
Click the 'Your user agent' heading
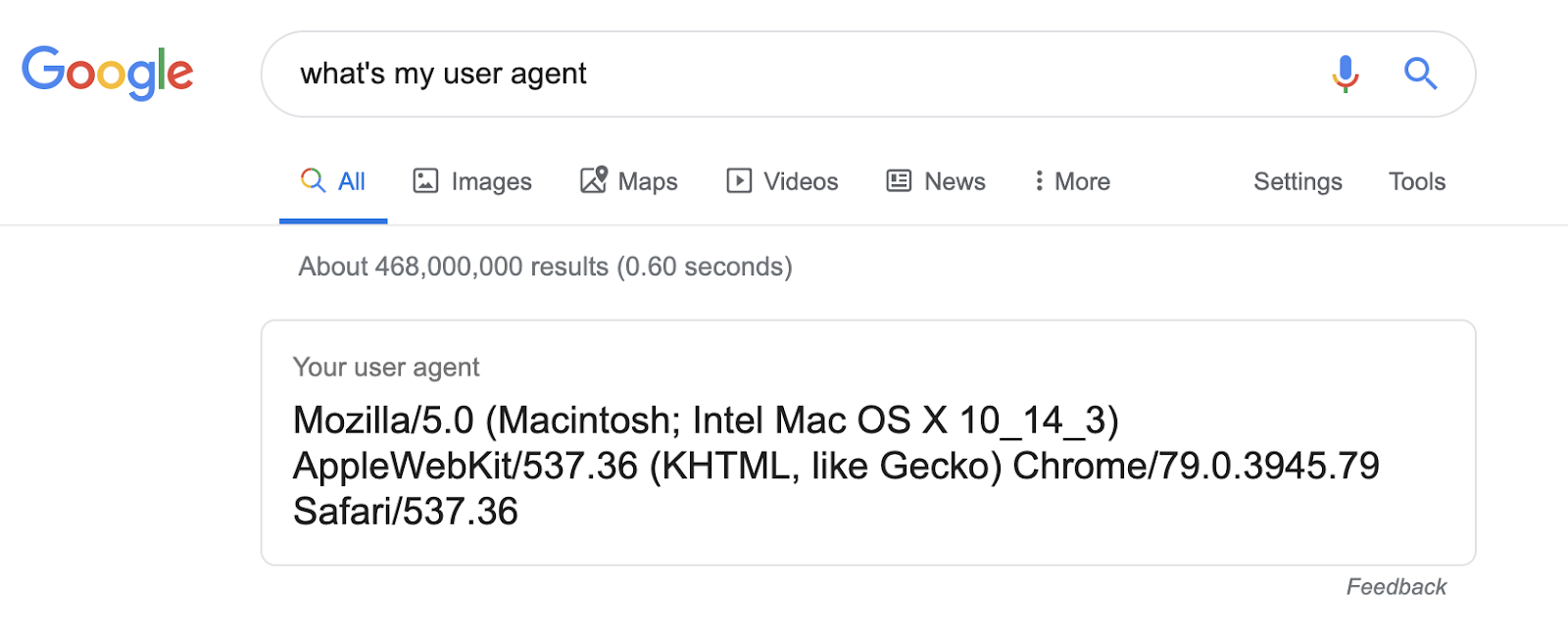pos(386,368)
